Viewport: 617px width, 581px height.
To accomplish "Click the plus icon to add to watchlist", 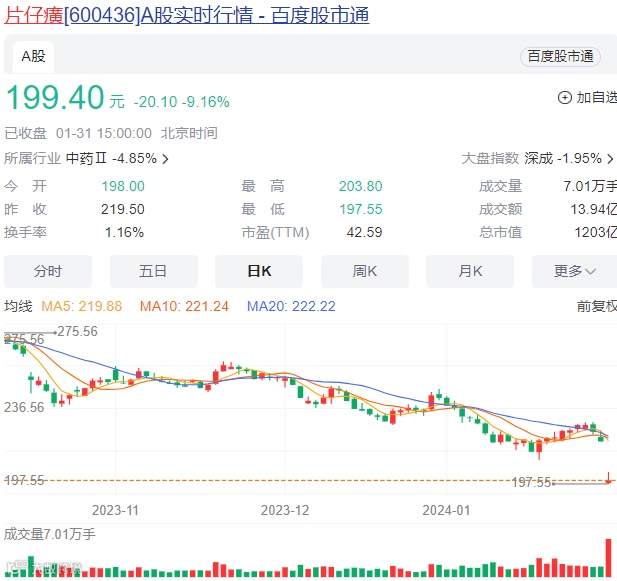I will pos(565,98).
